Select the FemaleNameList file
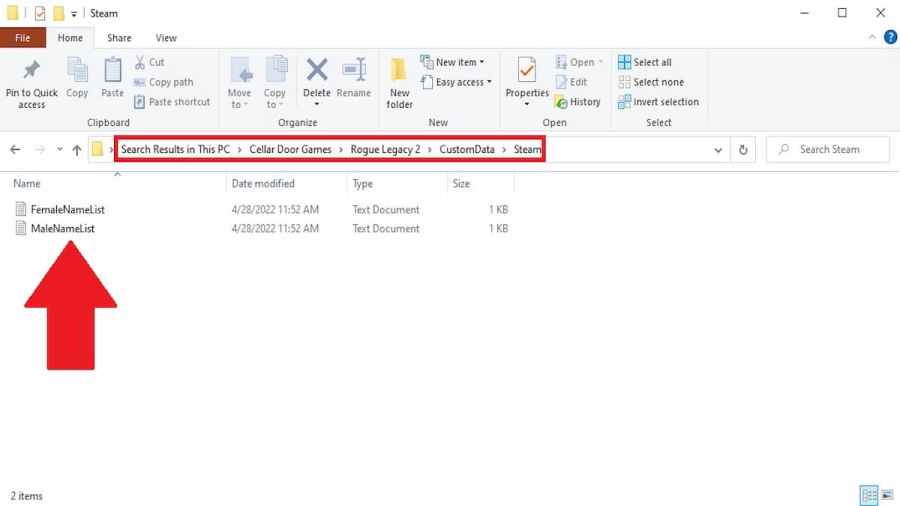 tap(68, 209)
